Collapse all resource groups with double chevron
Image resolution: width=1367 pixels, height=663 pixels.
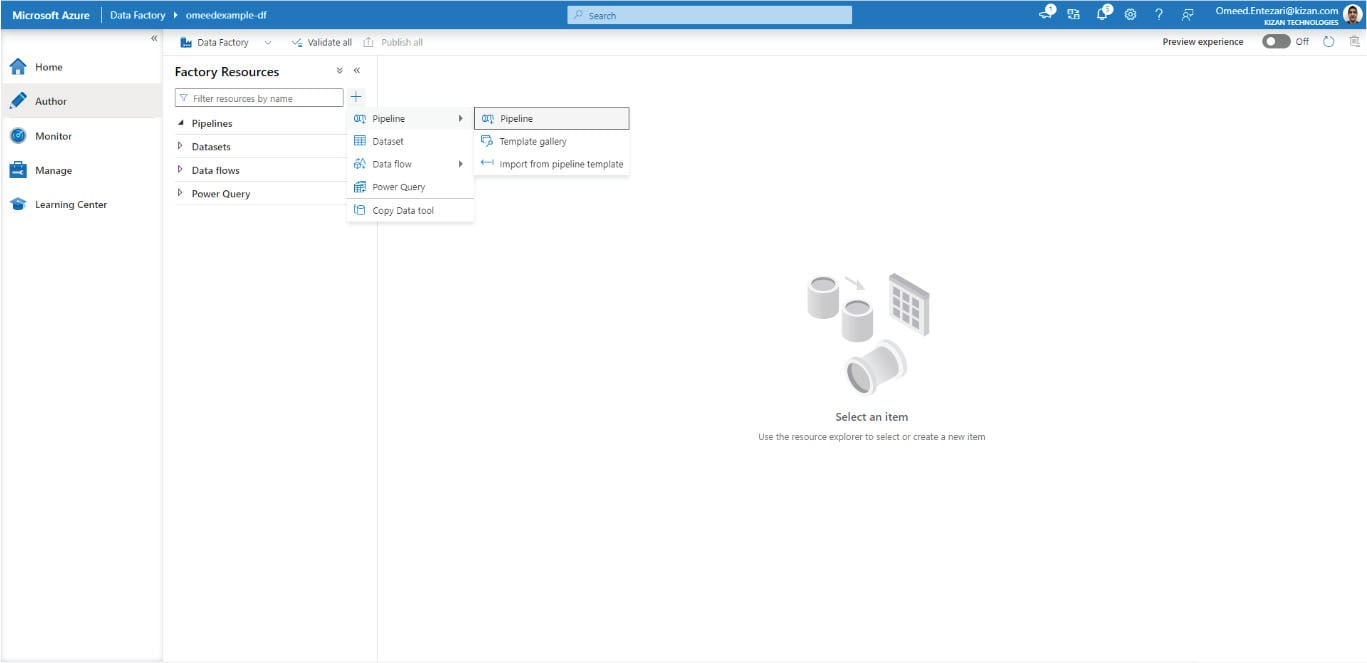point(340,71)
